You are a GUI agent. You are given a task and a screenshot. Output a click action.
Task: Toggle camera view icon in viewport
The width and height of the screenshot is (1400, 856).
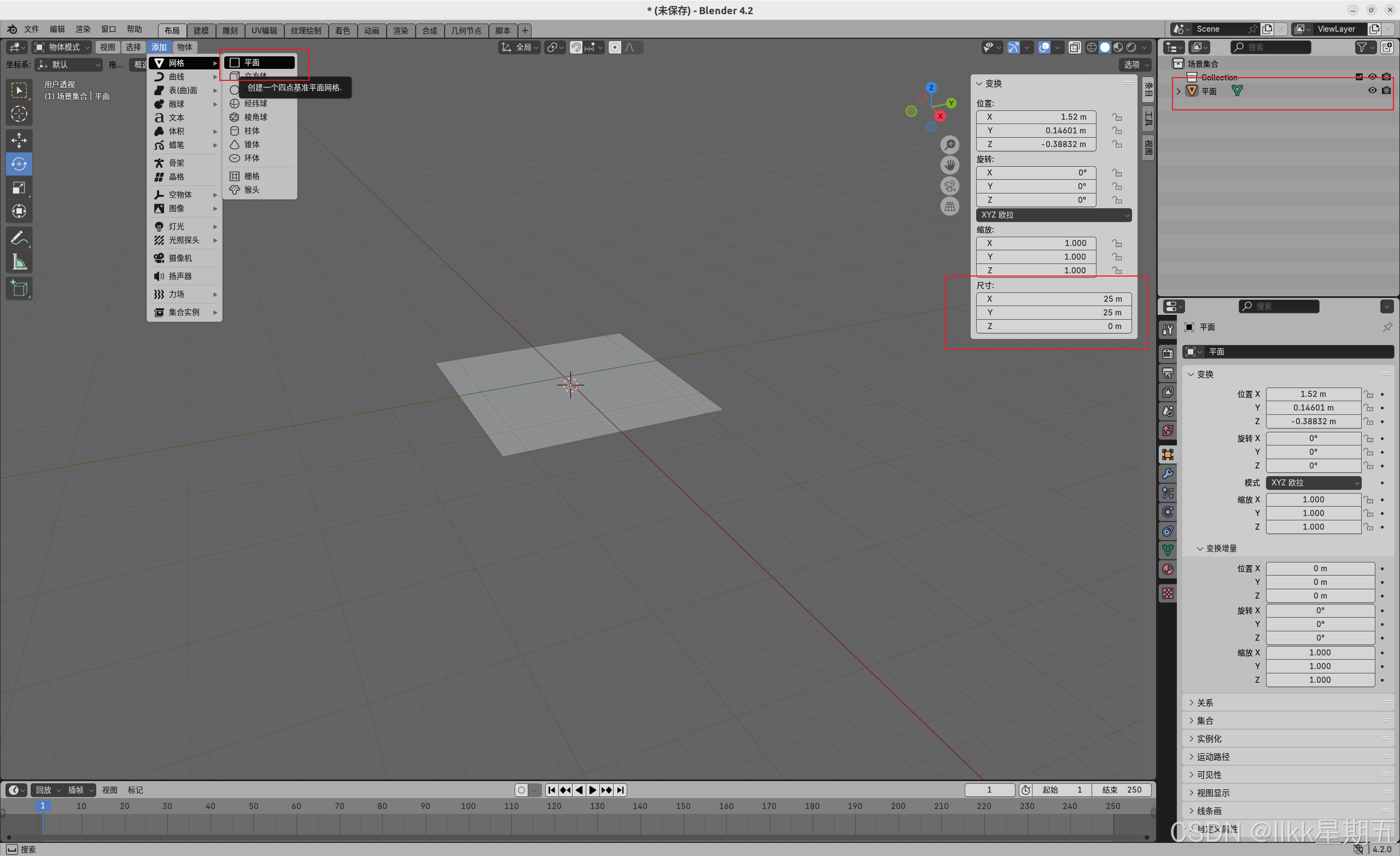(x=949, y=186)
